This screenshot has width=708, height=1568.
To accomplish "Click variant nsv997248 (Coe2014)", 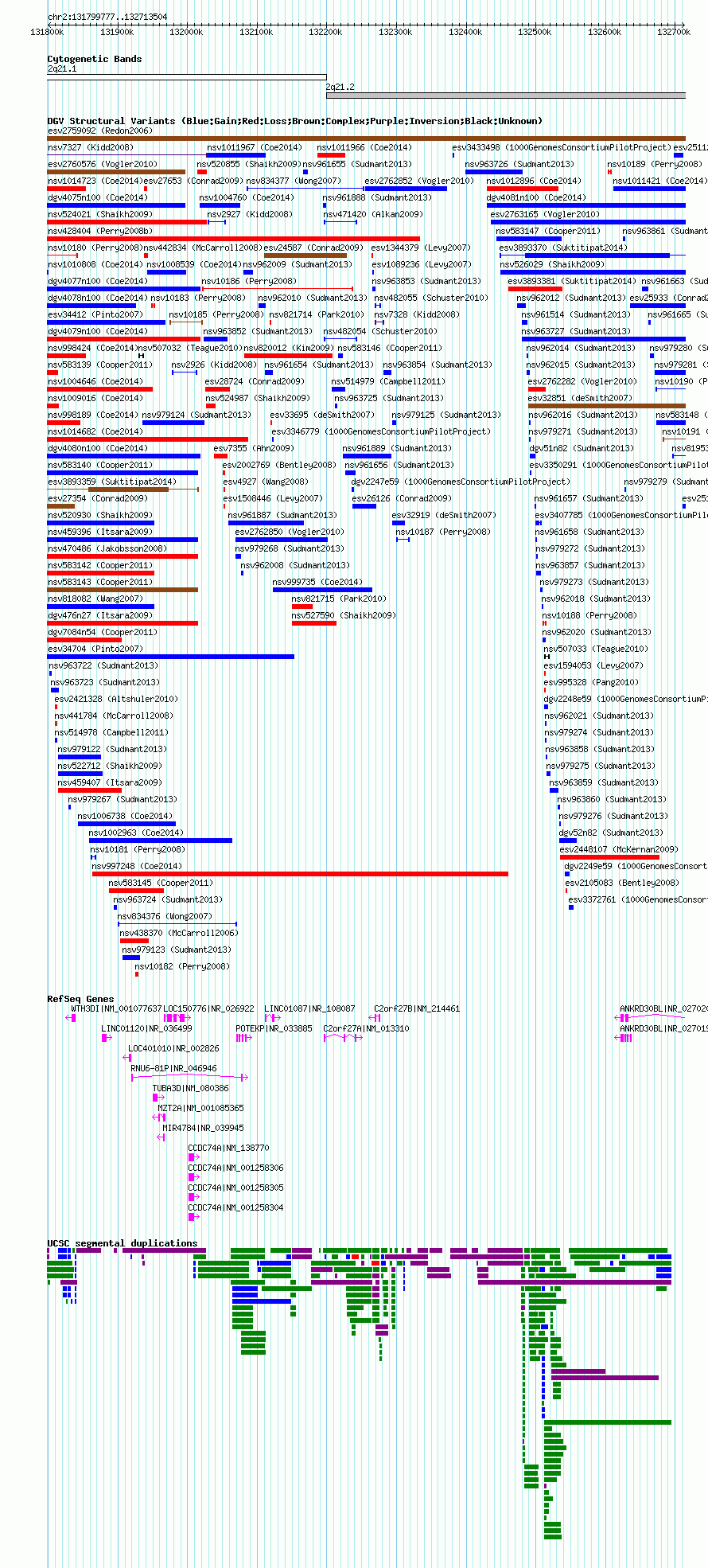I will (300, 874).
